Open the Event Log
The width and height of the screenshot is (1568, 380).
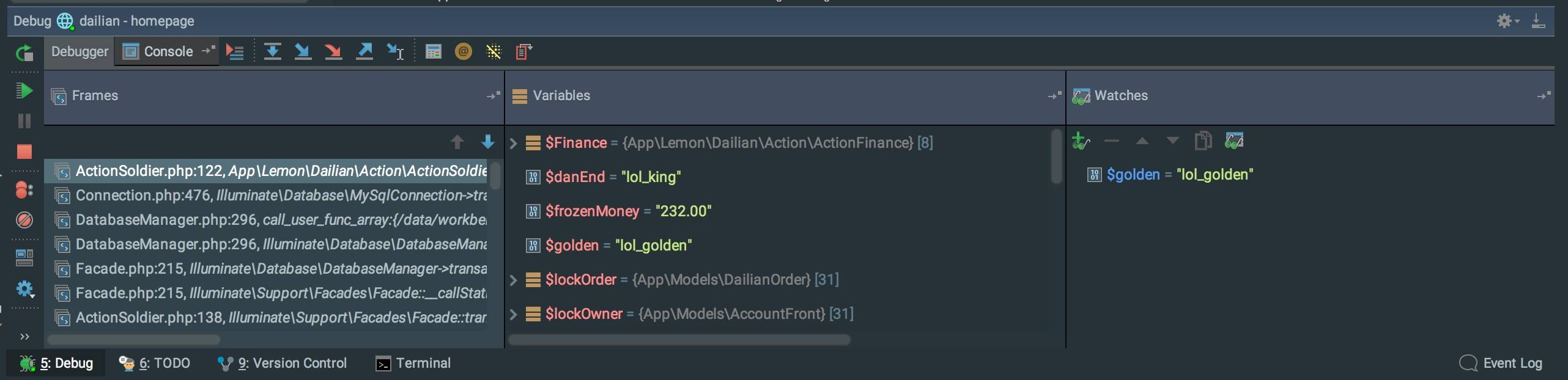click(x=1501, y=364)
